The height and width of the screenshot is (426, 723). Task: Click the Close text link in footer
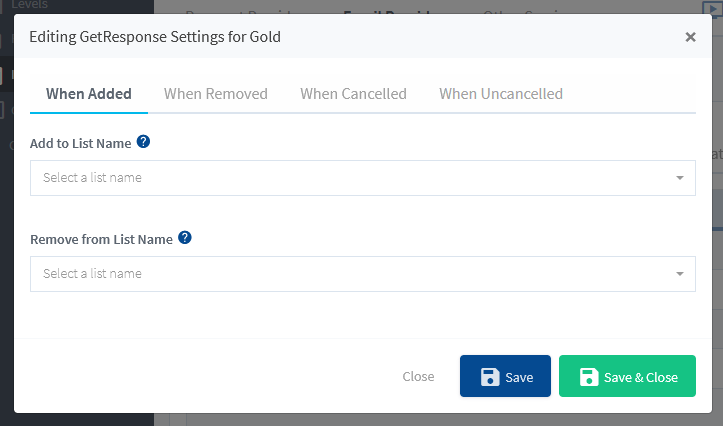[418, 377]
